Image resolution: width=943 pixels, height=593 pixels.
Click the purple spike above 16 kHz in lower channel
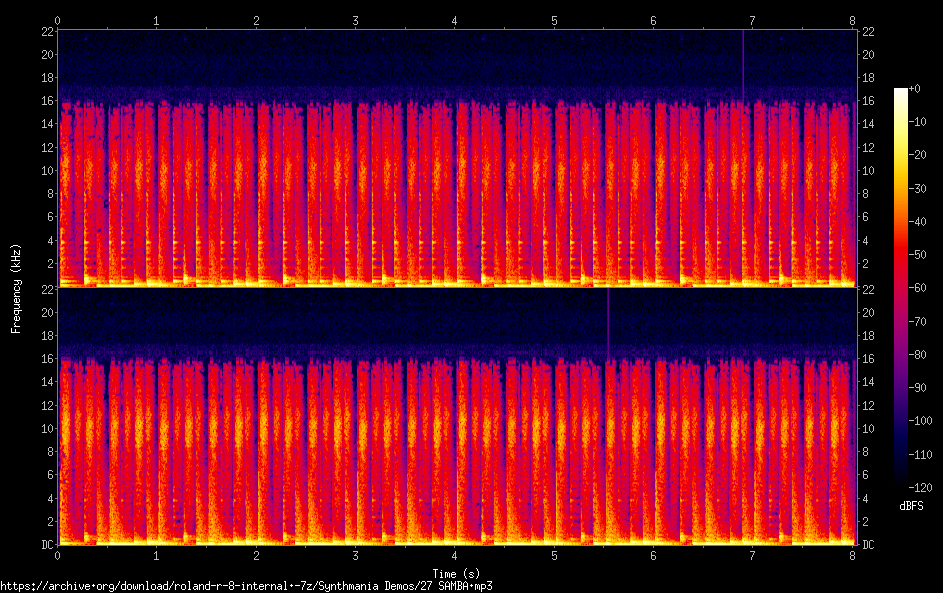coord(608,324)
